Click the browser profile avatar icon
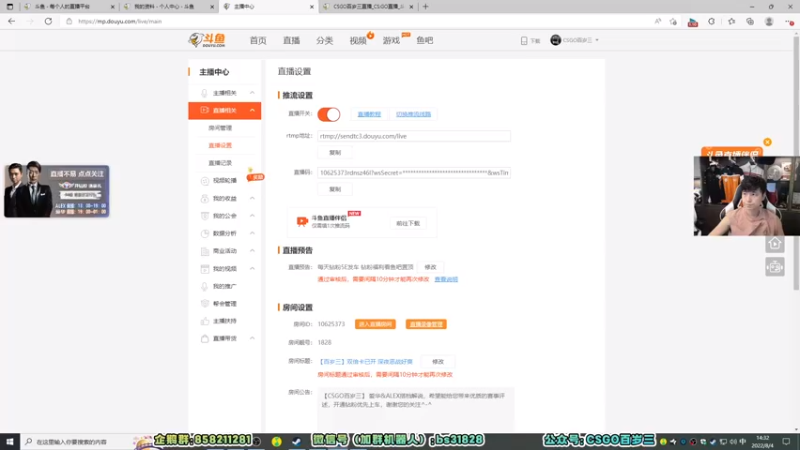This screenshot has width=800, height=450. [768, 21]
